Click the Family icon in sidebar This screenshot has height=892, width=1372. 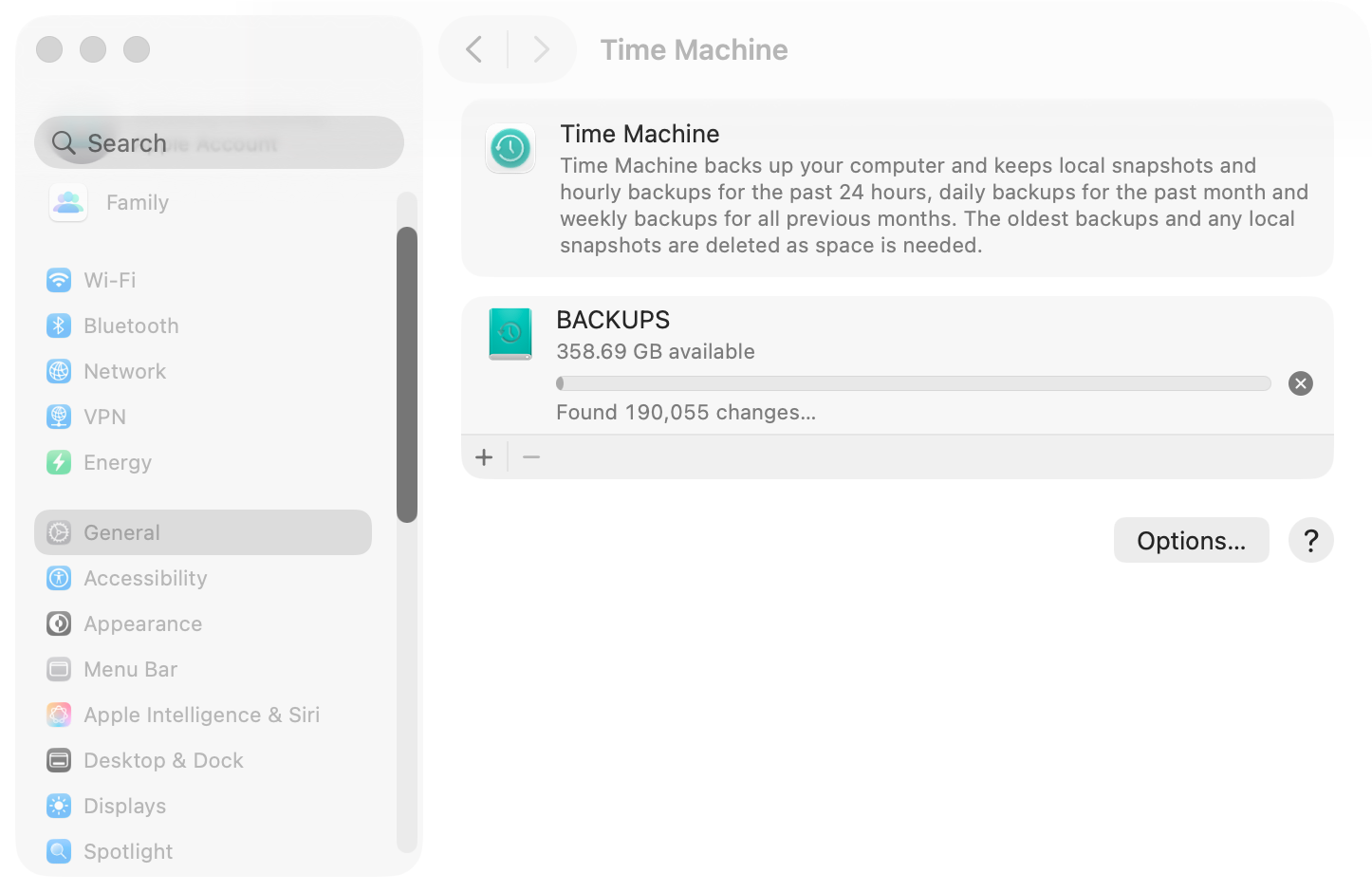pos(68,202)
